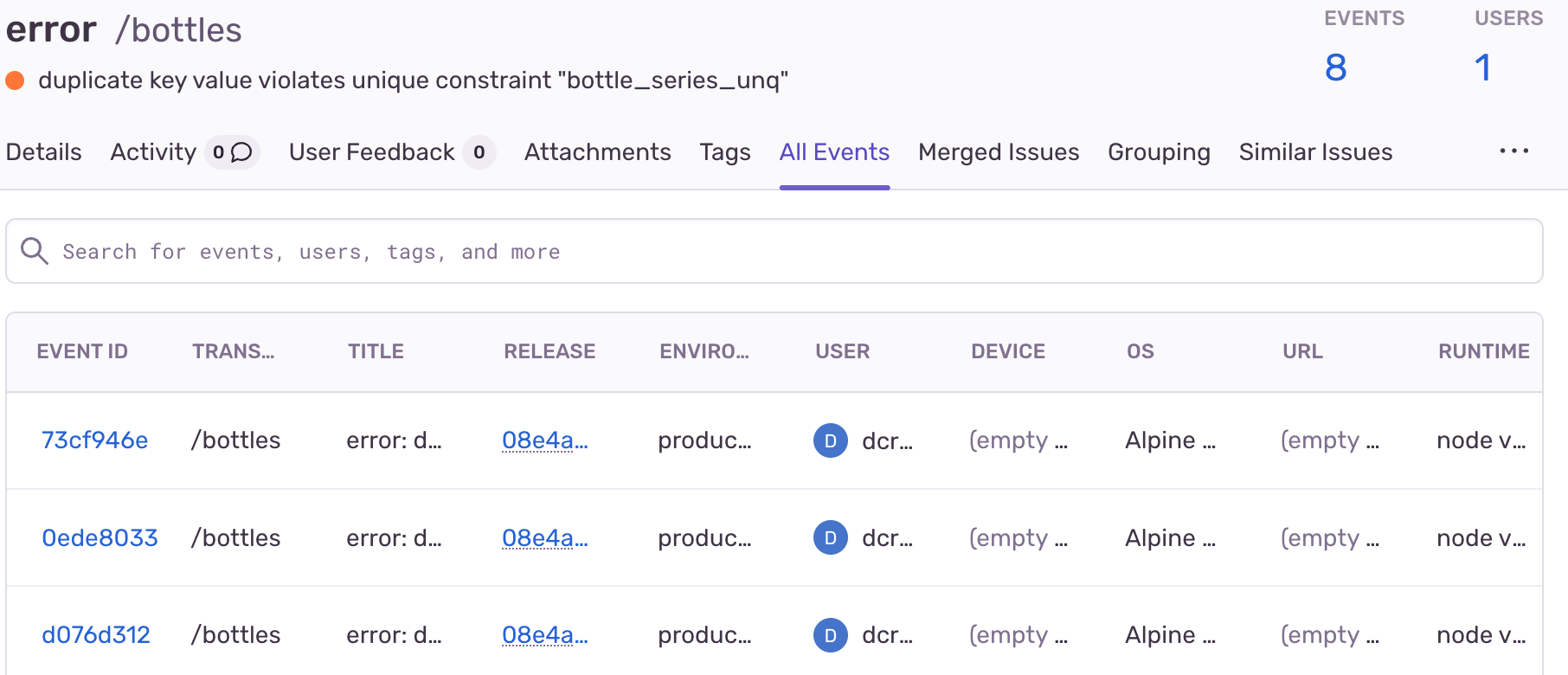Open release 08e4a in first row
The height and width of the screenshot is (675, 1568).
(545, 440)
